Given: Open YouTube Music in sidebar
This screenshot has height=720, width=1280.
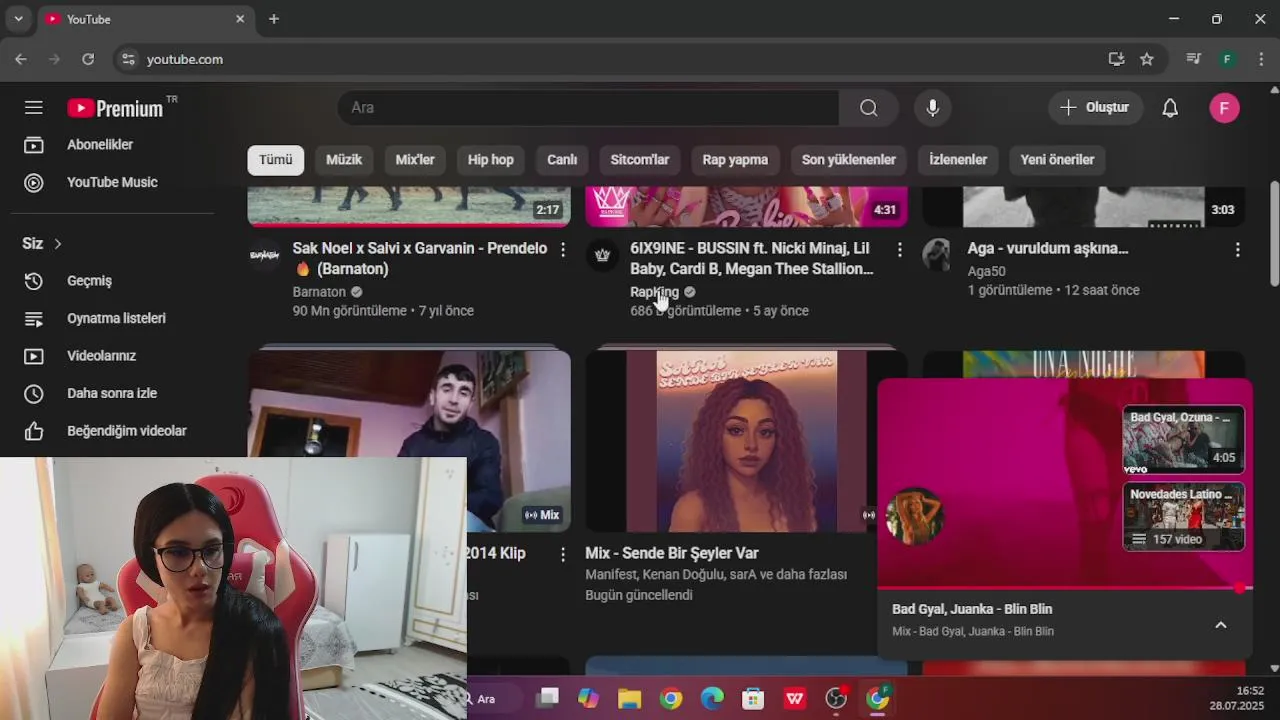Looking at the screenshot, I should point(112,182).
